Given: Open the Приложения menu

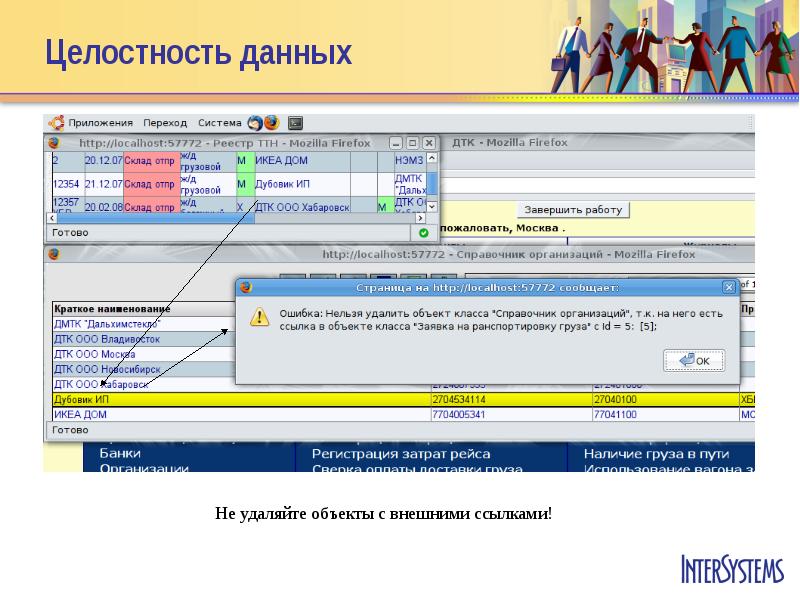Looking at the screenshot, I should click(100, 123).
